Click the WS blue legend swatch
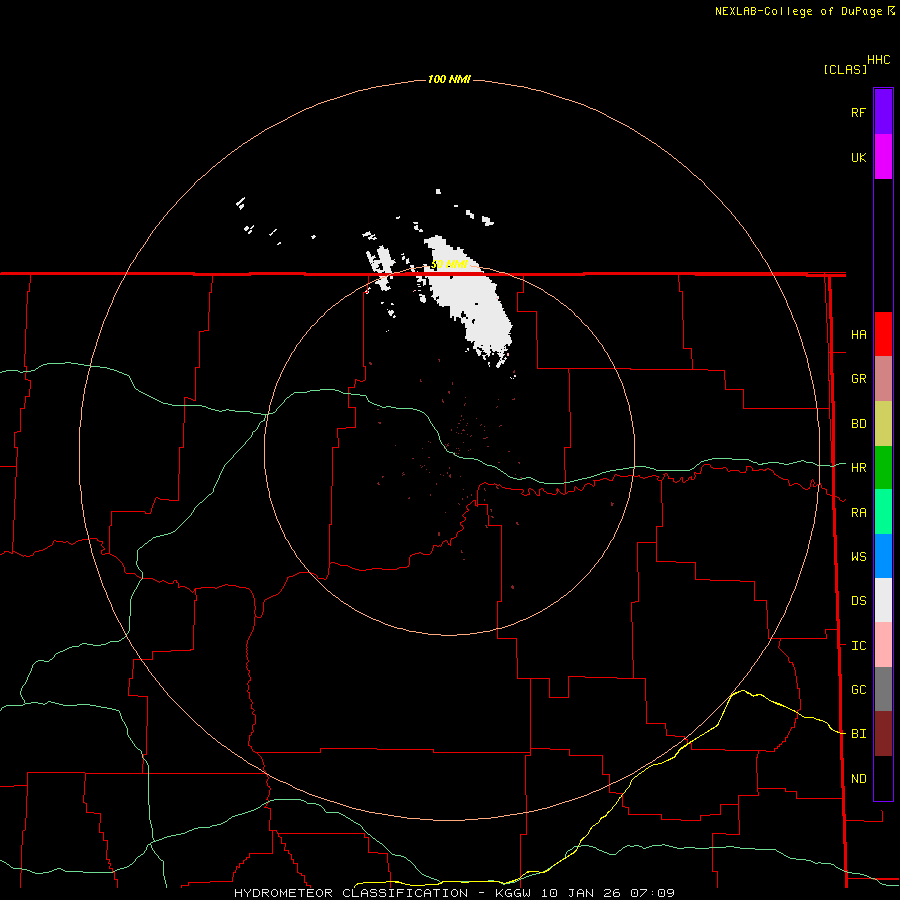Screen dimensions: 900x900 coord(883,556)
